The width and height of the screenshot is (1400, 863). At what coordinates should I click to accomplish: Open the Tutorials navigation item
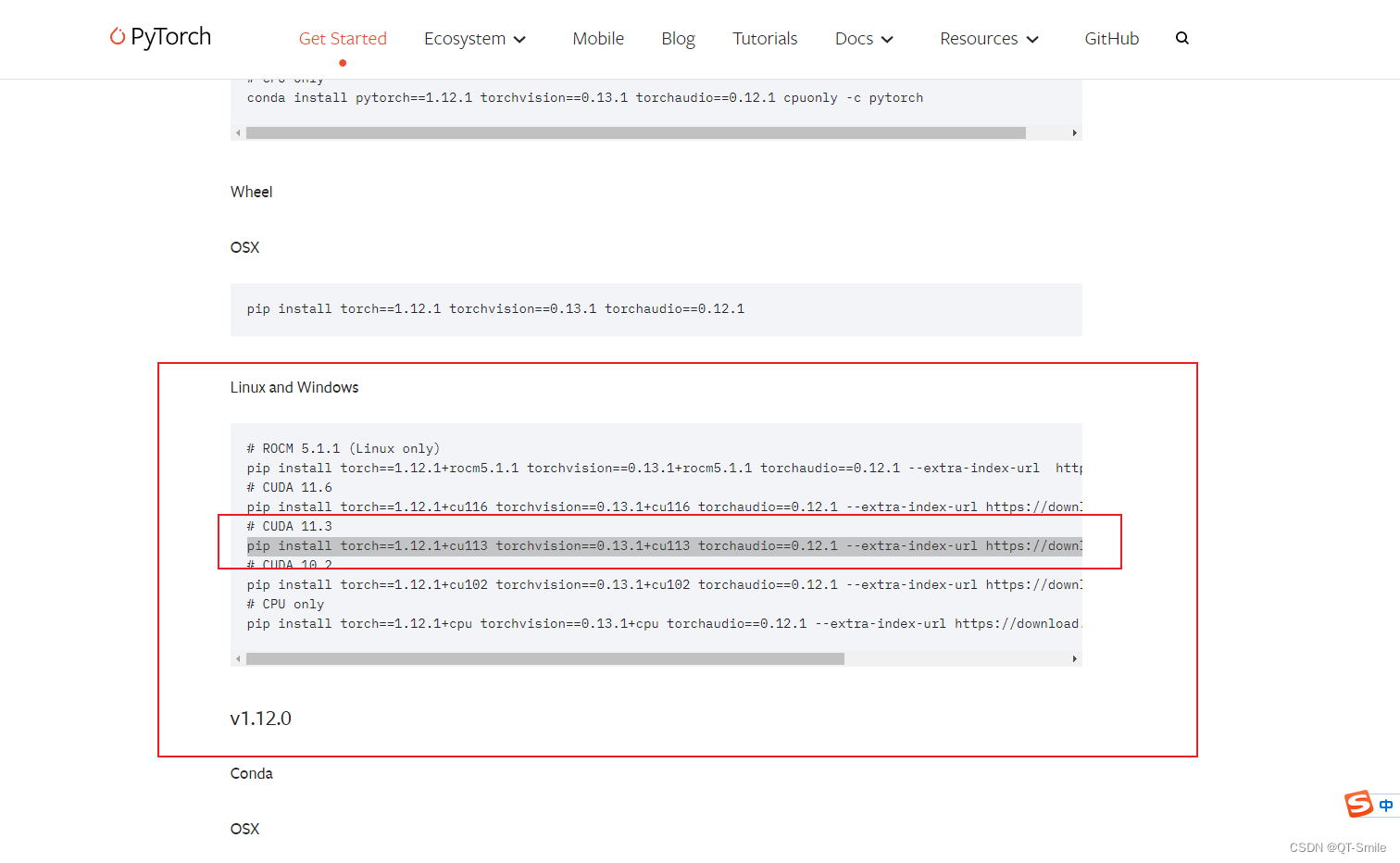[x=765, y=38]
